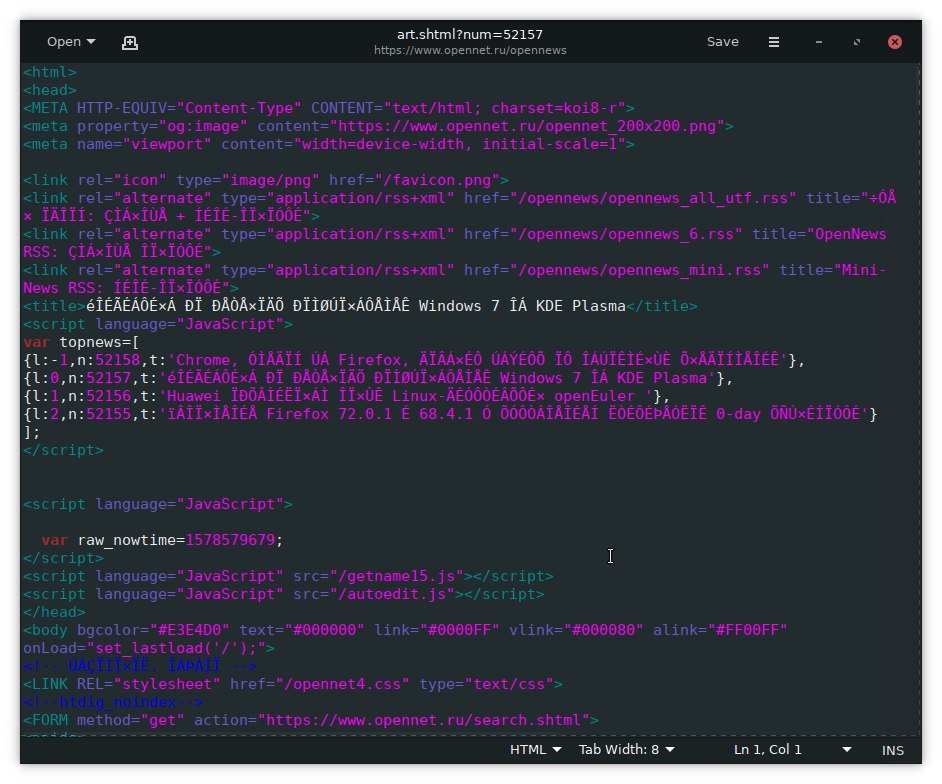Click the onLoad set_lastload line
The width and height of the screenshot is (942, 784).
[149, 649]
